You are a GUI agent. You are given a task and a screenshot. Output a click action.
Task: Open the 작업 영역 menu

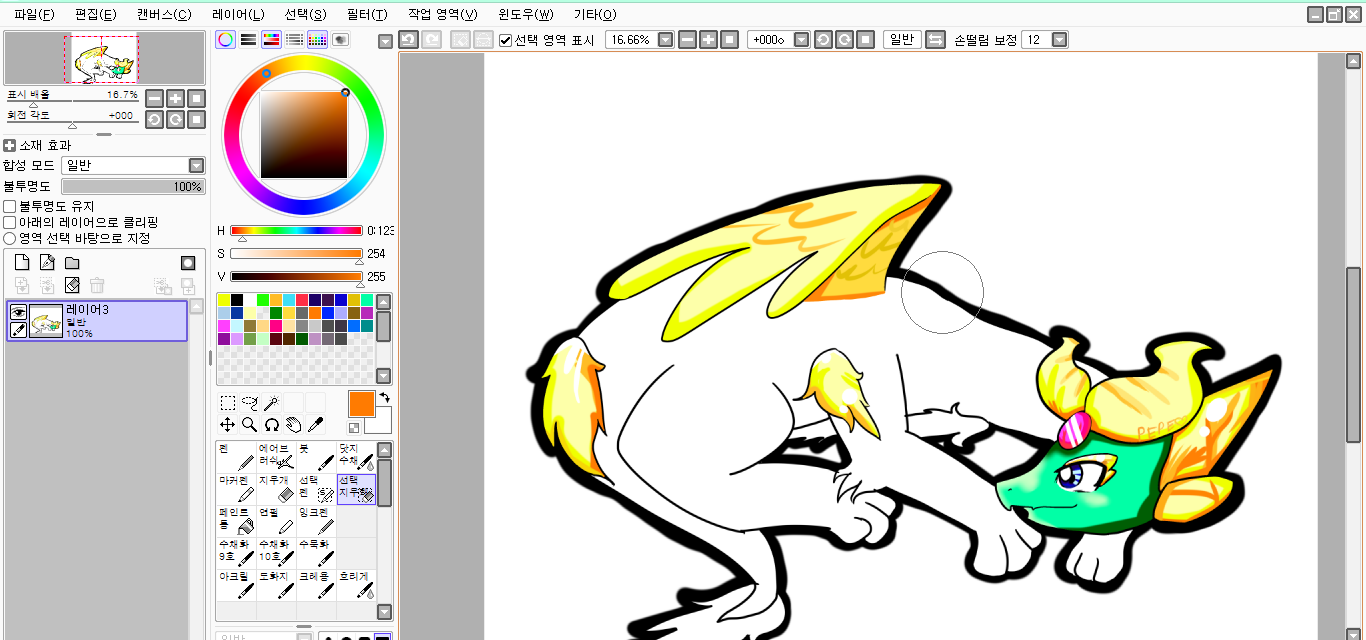(x=442, y=15)
